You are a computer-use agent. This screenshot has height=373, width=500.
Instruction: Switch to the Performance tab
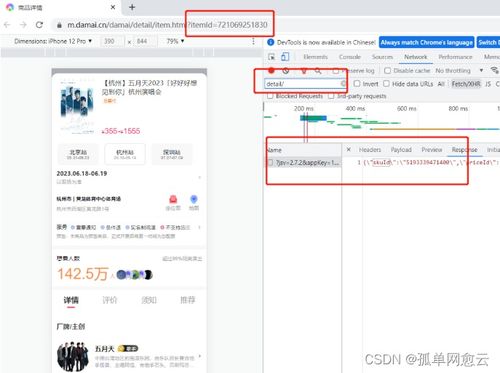tap(455, 57)
